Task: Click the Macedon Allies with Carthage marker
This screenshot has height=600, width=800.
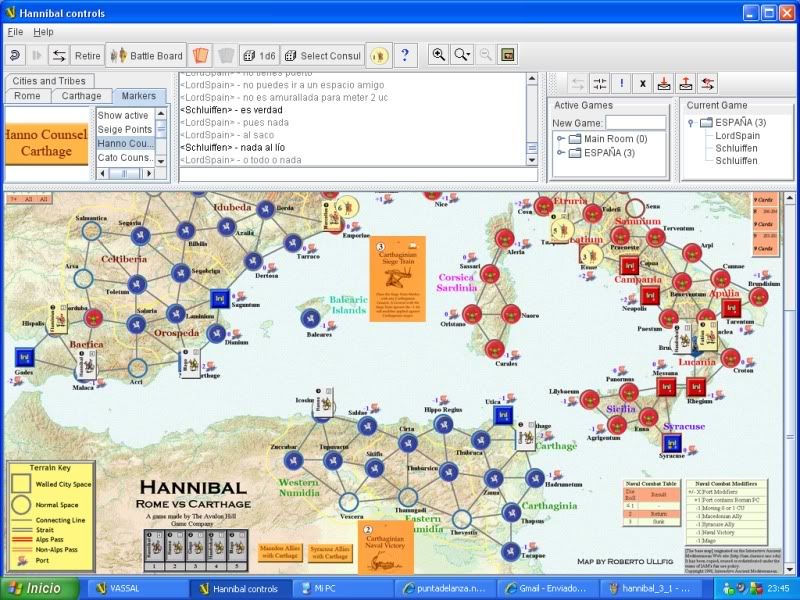Action: [280, 552]
